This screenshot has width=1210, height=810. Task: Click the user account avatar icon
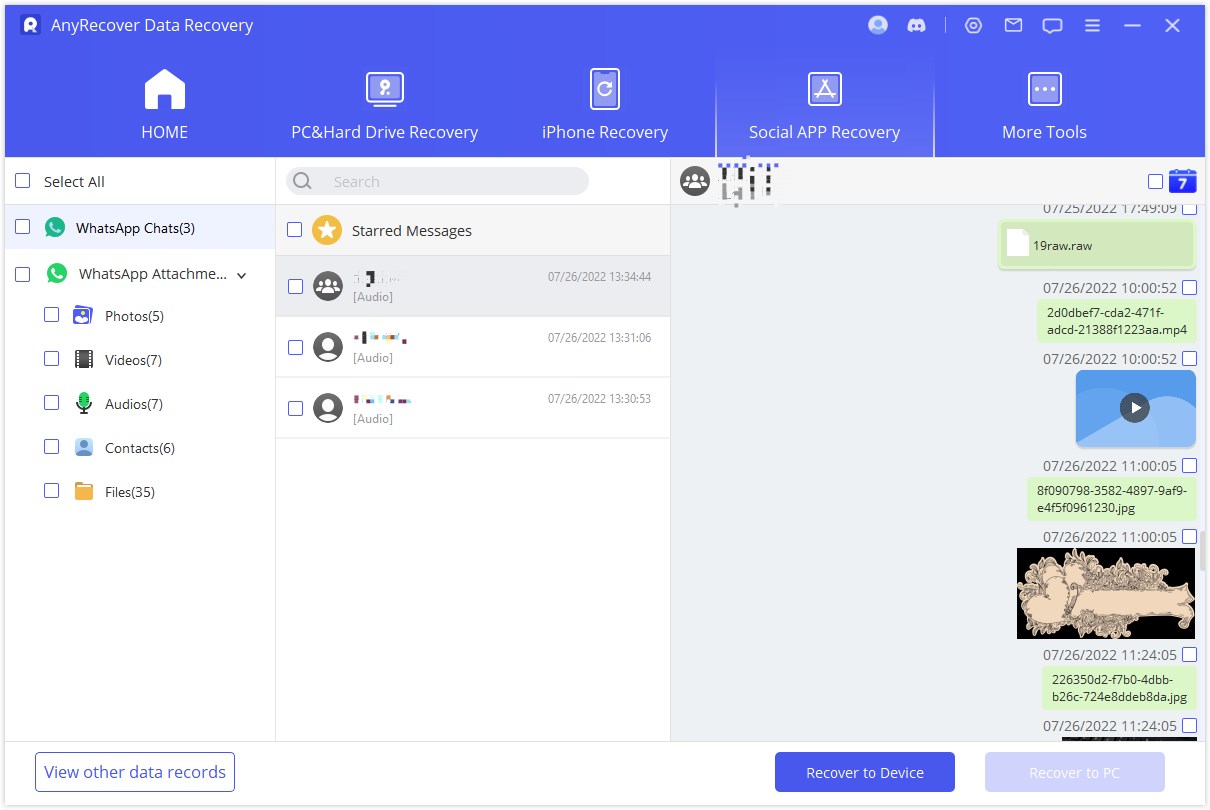pyautogui.click(x=878, y=26)
